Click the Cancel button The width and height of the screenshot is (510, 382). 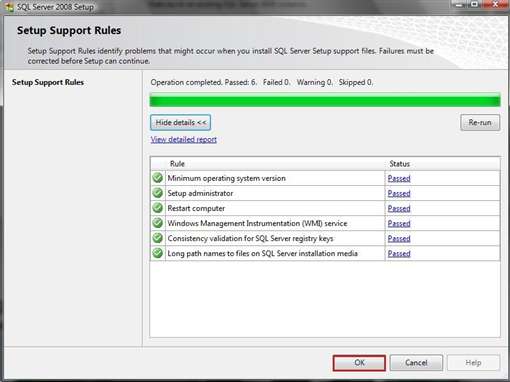416,363
